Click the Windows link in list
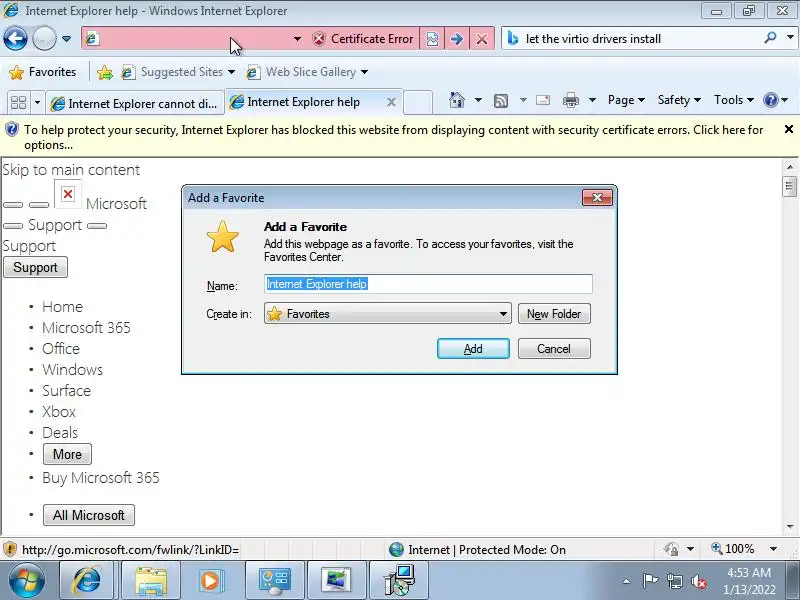Image resolution: width=800 pixels, height=600 pixels. 72,369
